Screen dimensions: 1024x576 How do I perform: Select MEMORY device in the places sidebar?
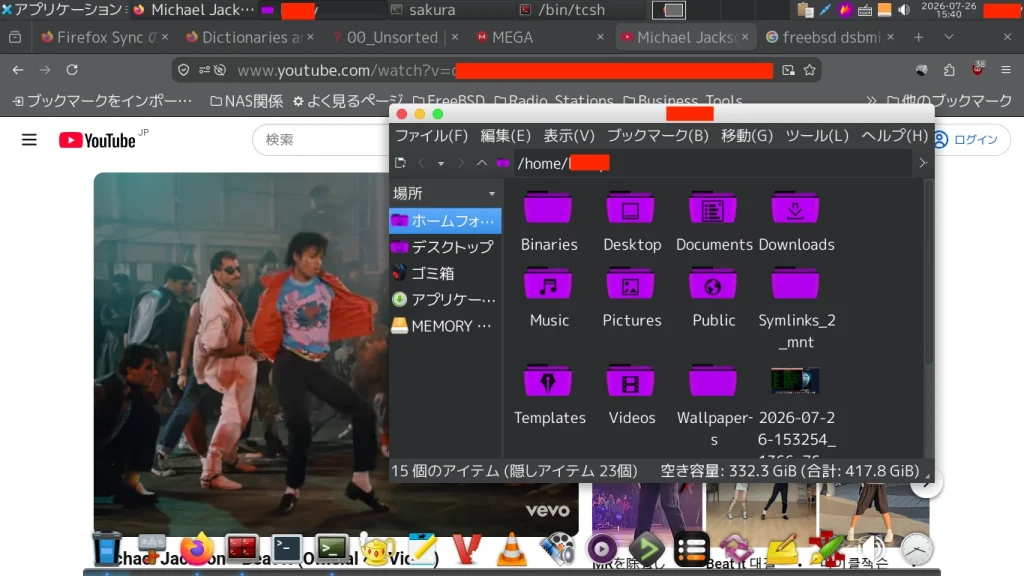[445, 325]
